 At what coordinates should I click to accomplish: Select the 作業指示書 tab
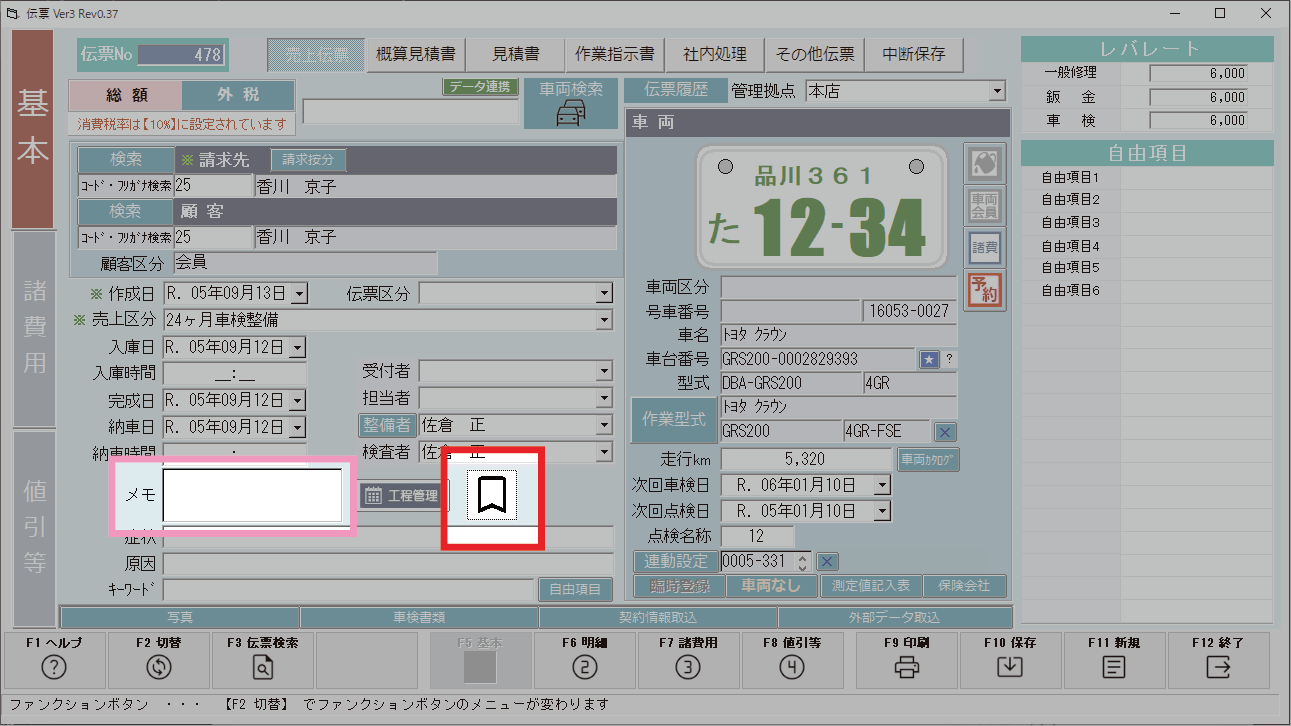[x=615, y=54]
